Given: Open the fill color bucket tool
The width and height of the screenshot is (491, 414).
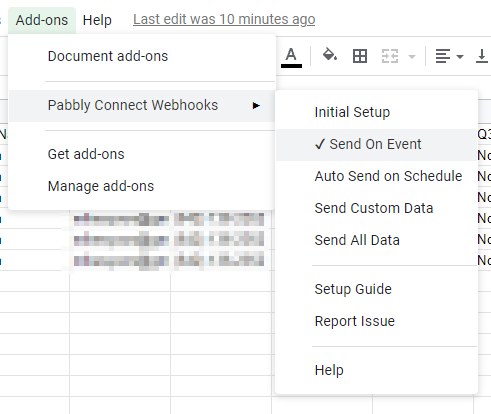Looking at the screenshot, I should 330,55.
